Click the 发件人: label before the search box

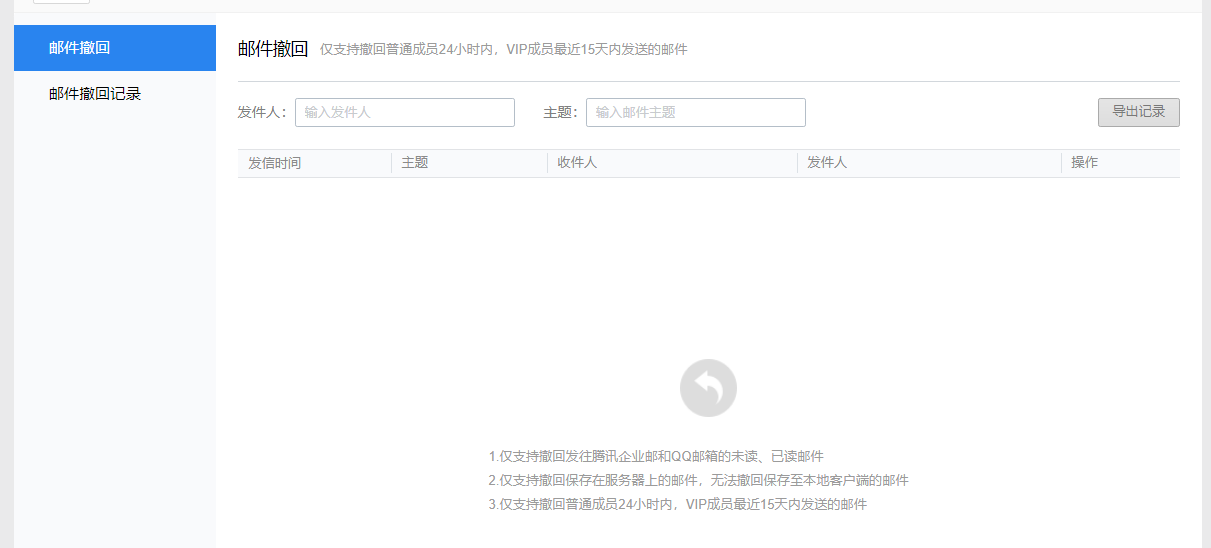point(262,113)
